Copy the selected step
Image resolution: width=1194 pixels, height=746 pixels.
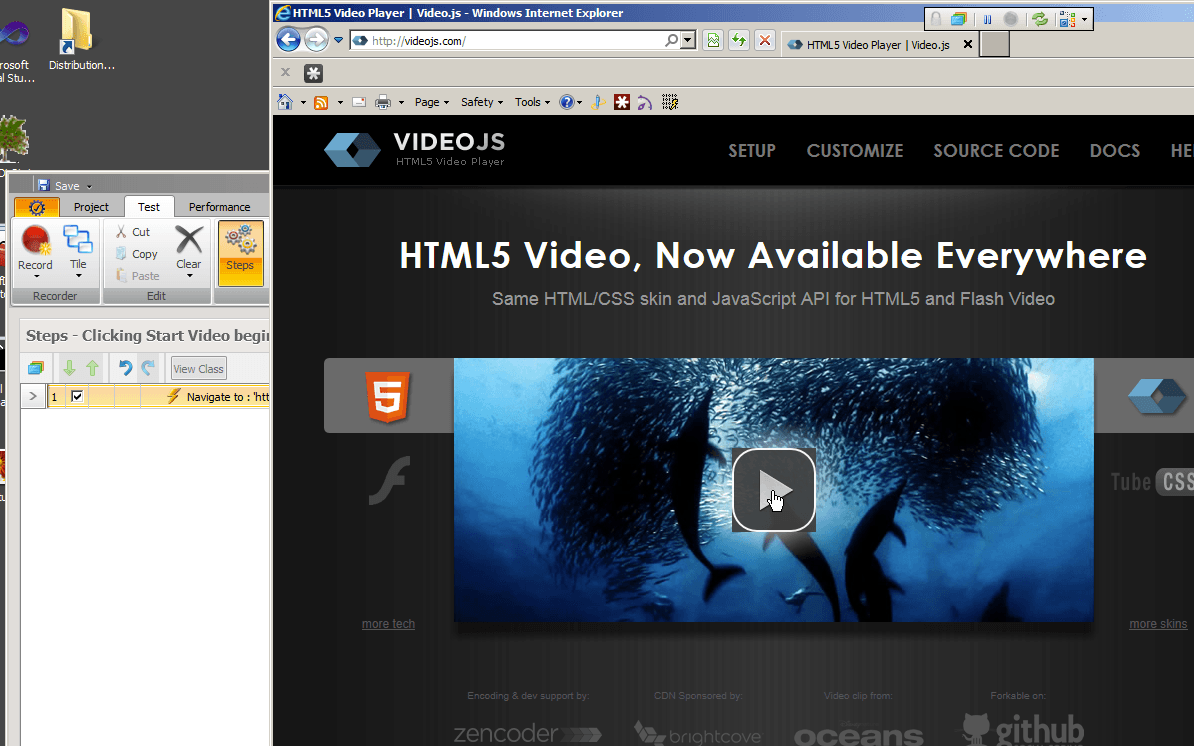point(136,253)
